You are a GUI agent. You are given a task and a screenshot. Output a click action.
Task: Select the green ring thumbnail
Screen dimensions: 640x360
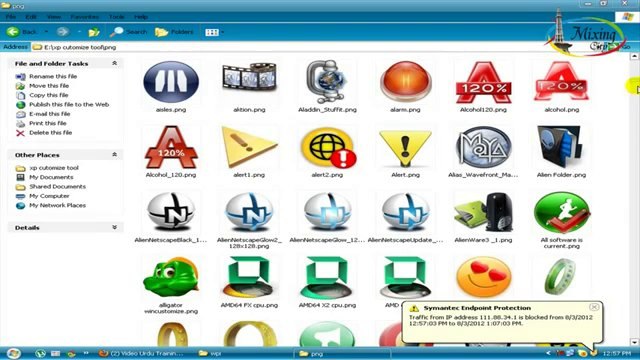coord(560,277)
